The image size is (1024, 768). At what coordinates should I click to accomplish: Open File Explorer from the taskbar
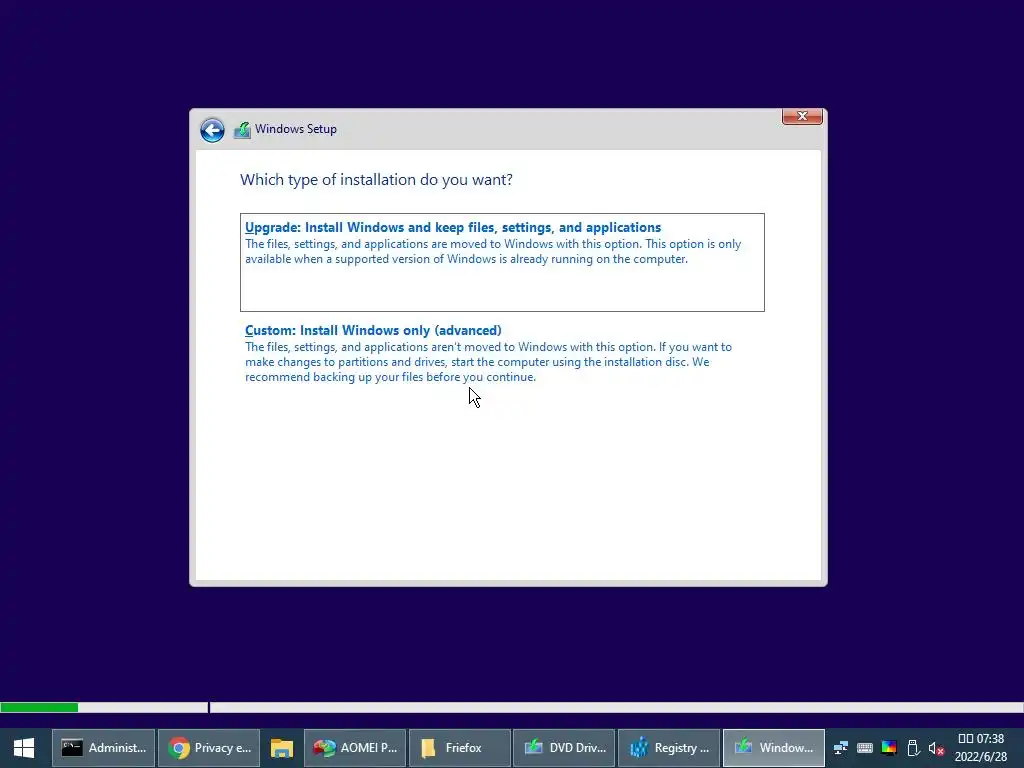282,748
